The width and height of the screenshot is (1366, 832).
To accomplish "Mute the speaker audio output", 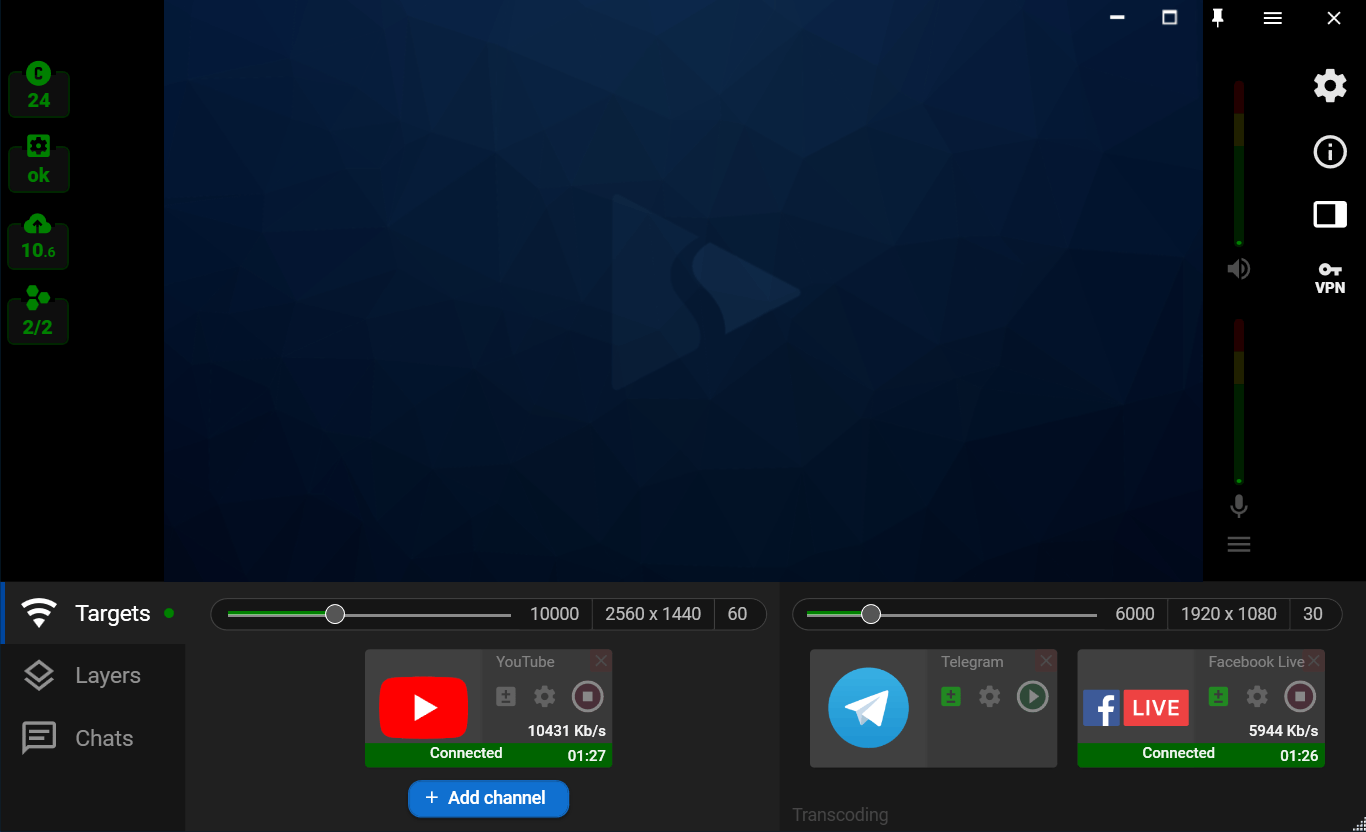I will tap(1238, 269).
